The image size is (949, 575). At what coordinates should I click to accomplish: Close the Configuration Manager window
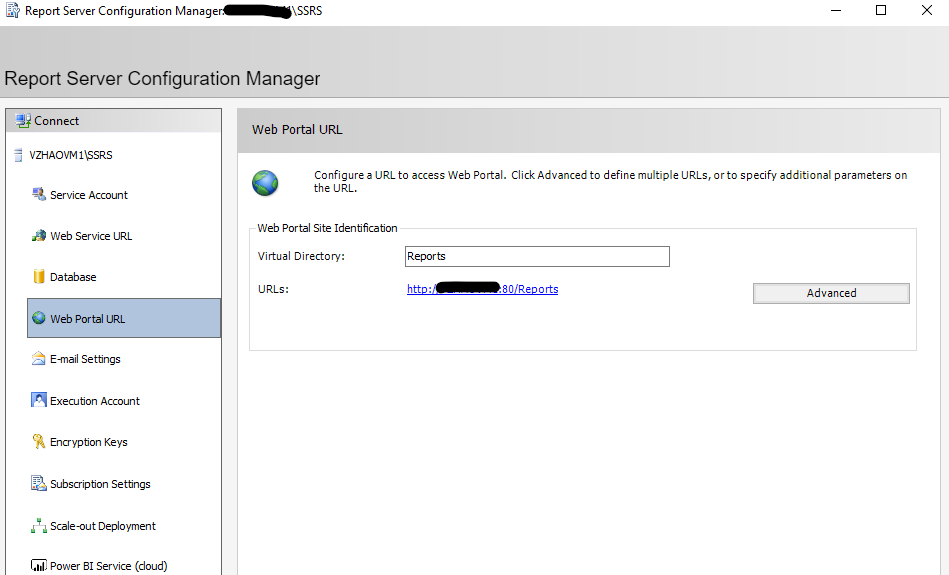(x=927, y=10)
